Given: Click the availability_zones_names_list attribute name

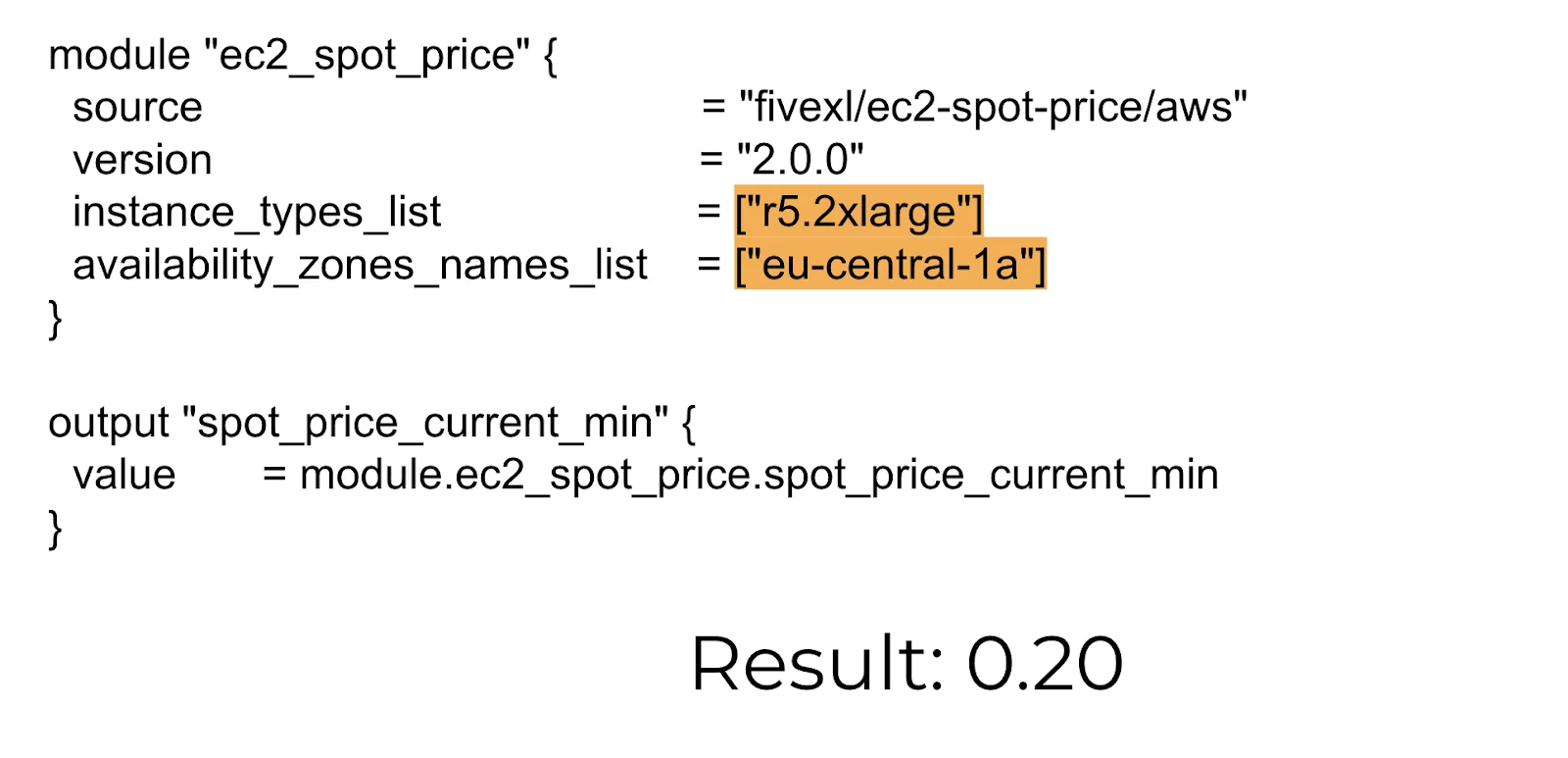Looking at the screenshot, I should (360, 265).
